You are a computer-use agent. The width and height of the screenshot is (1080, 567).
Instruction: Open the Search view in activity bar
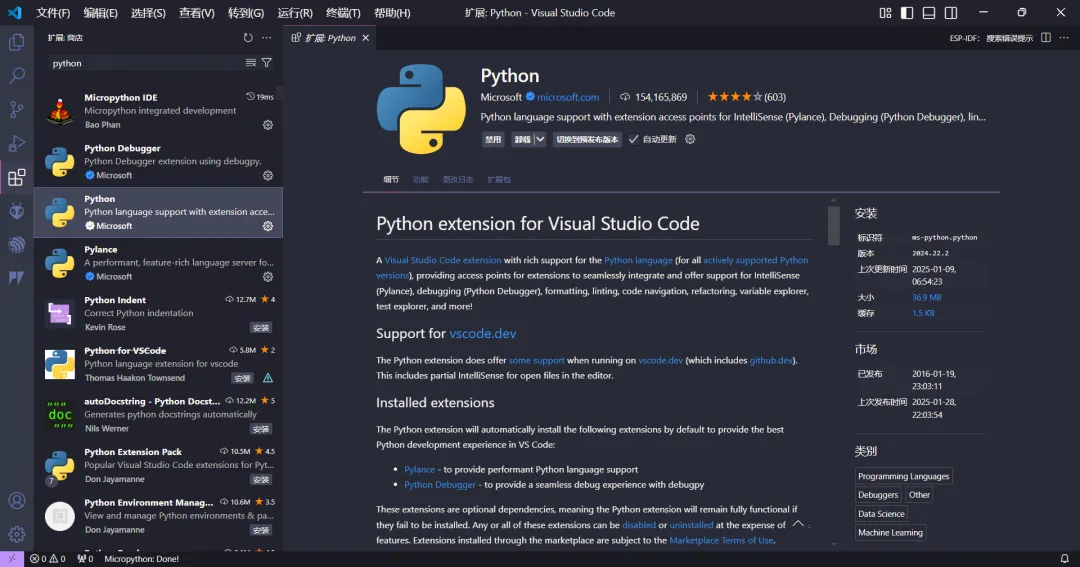[x=17, y=75]
